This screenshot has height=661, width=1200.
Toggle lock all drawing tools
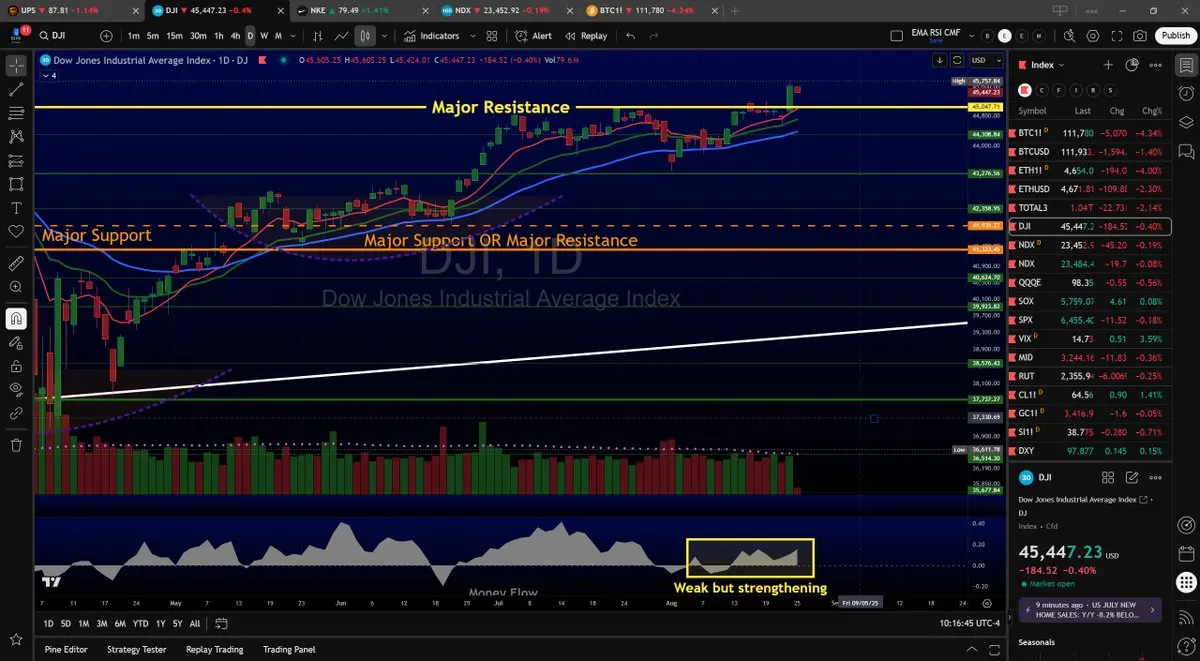click(16, 365)
